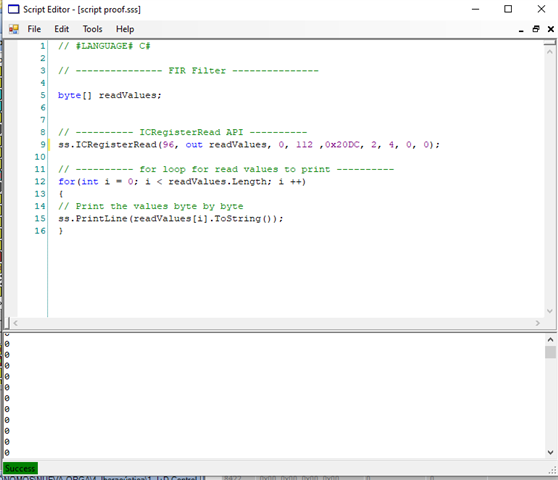
Task: Click the byte[] readValues declaration
Action: click(110, 95)
